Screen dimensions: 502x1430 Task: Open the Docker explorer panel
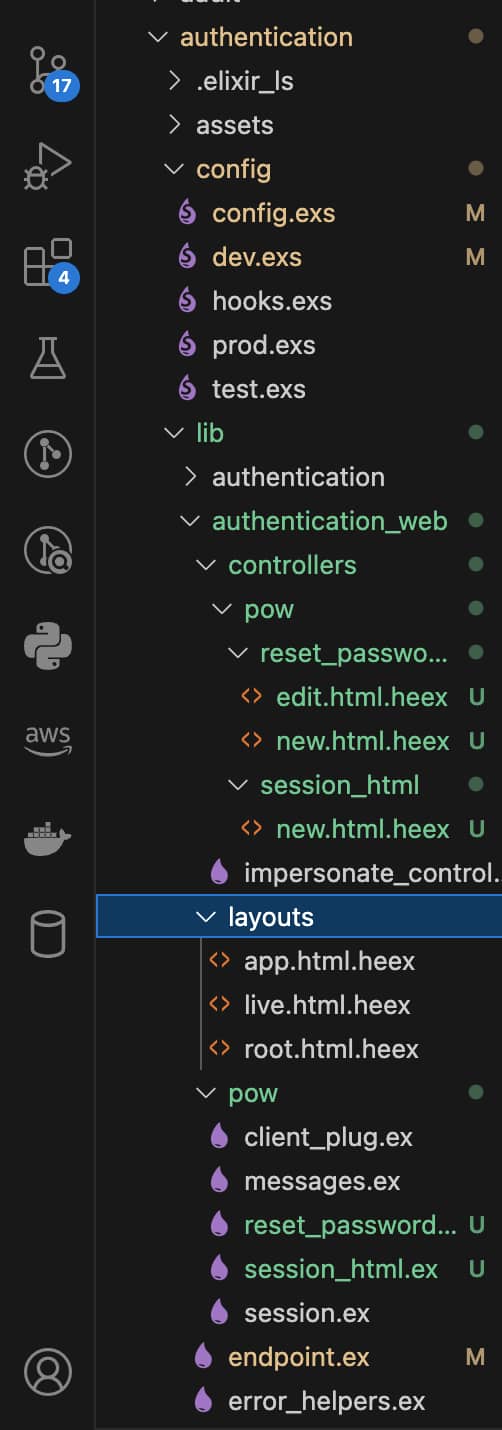(48, 839)
